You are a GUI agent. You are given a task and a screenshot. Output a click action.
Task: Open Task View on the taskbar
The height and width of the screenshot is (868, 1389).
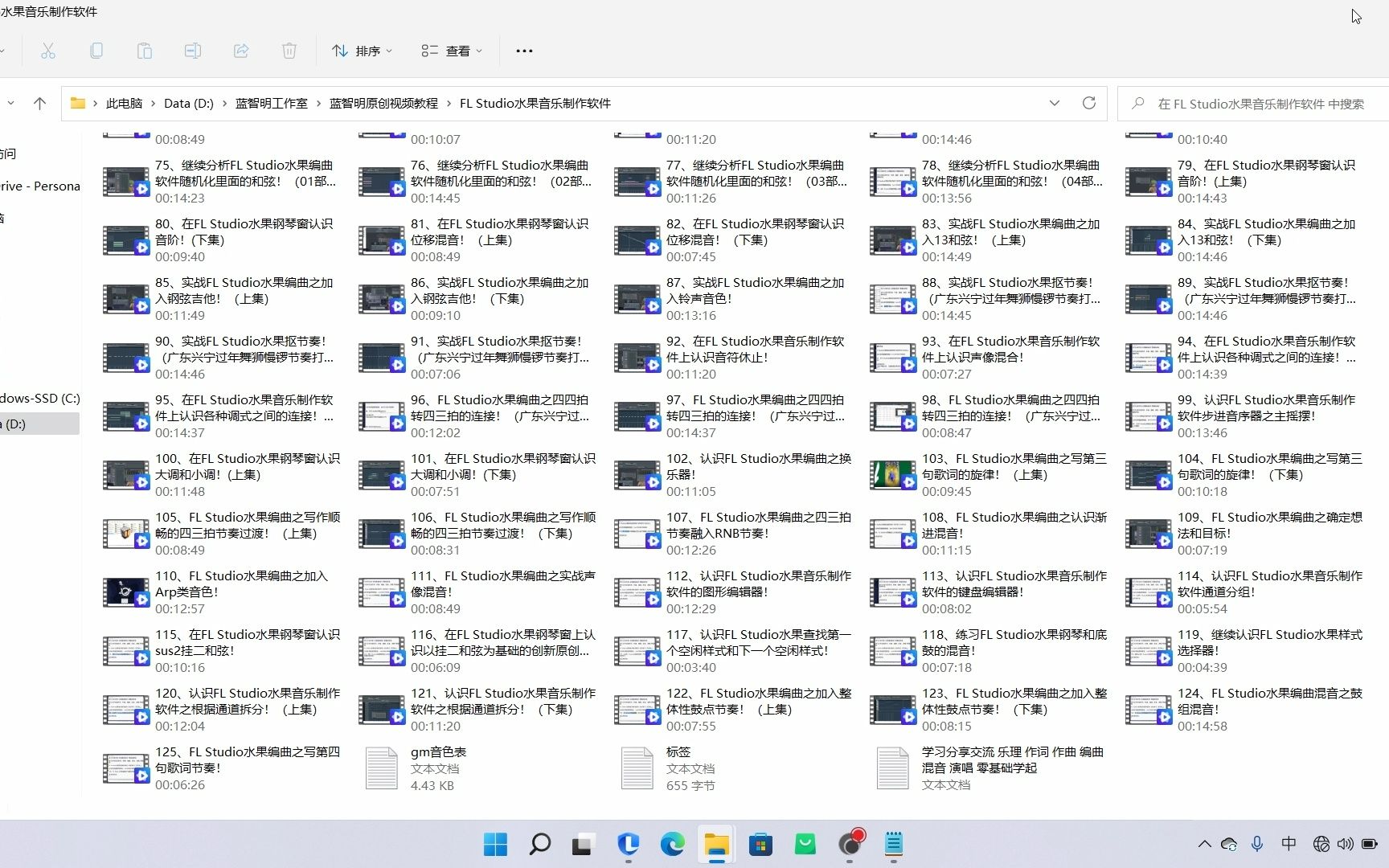pos(583,844)
